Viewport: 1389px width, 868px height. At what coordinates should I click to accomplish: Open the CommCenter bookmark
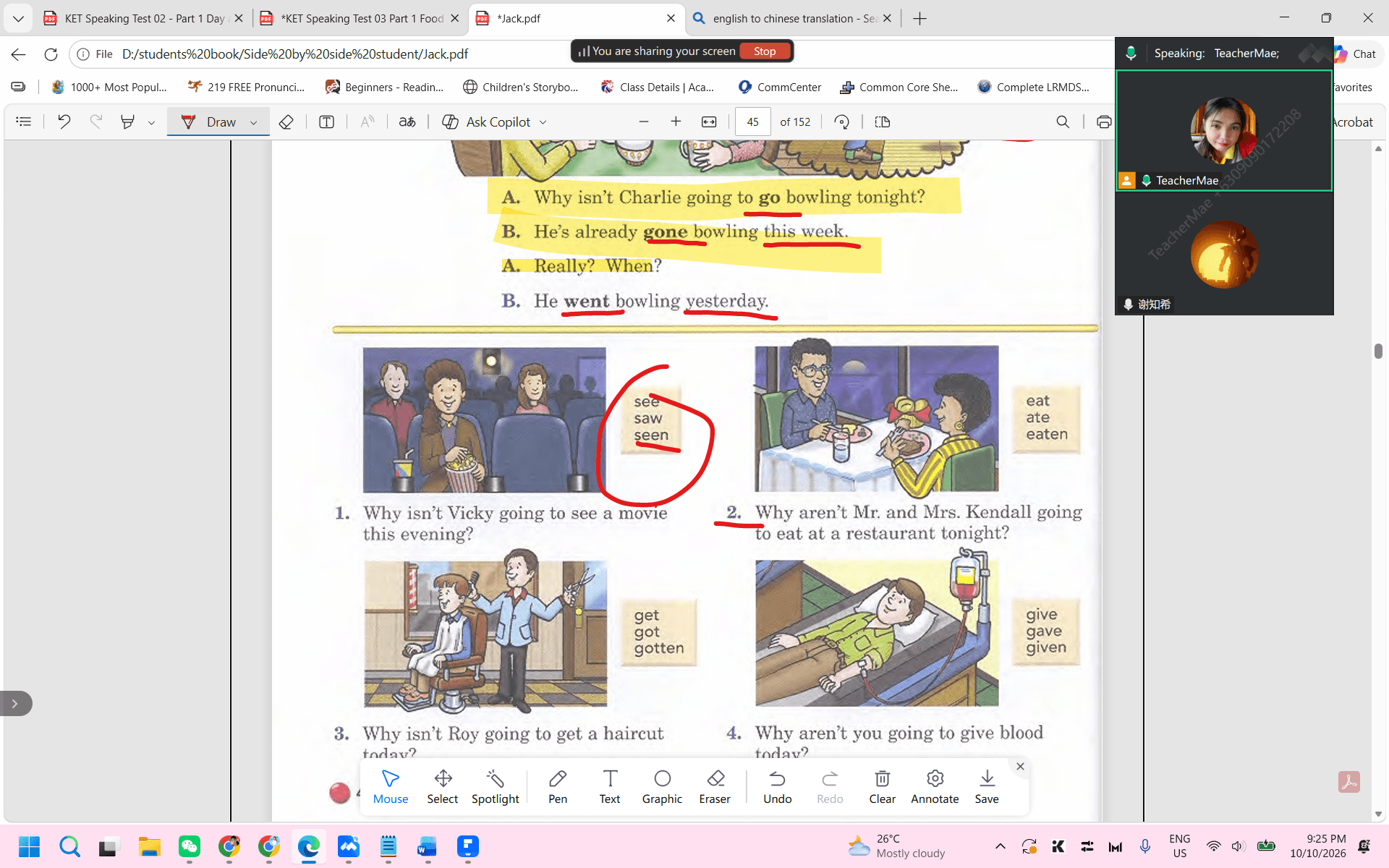pyautogui.click(x=779, y=87)
